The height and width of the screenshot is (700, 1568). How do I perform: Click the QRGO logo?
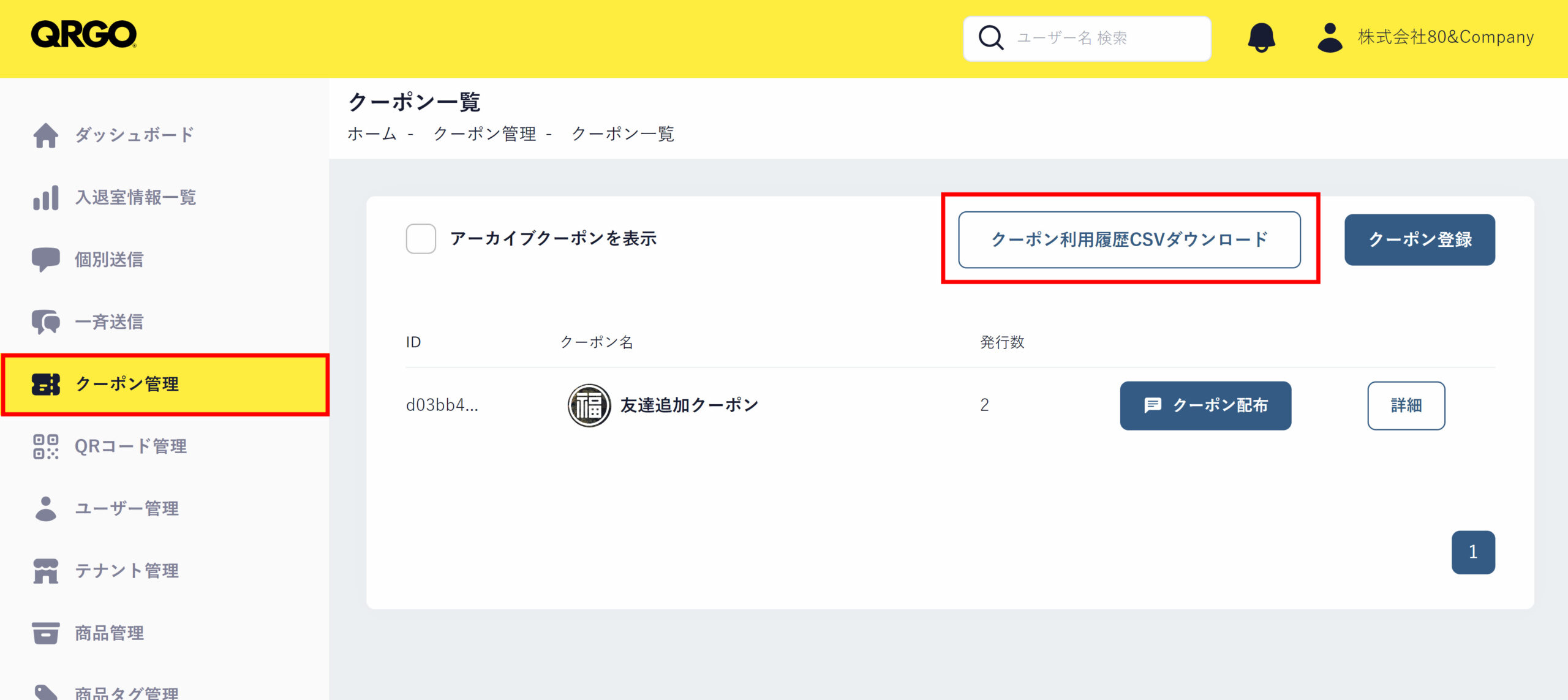click(x=84, y=34)
